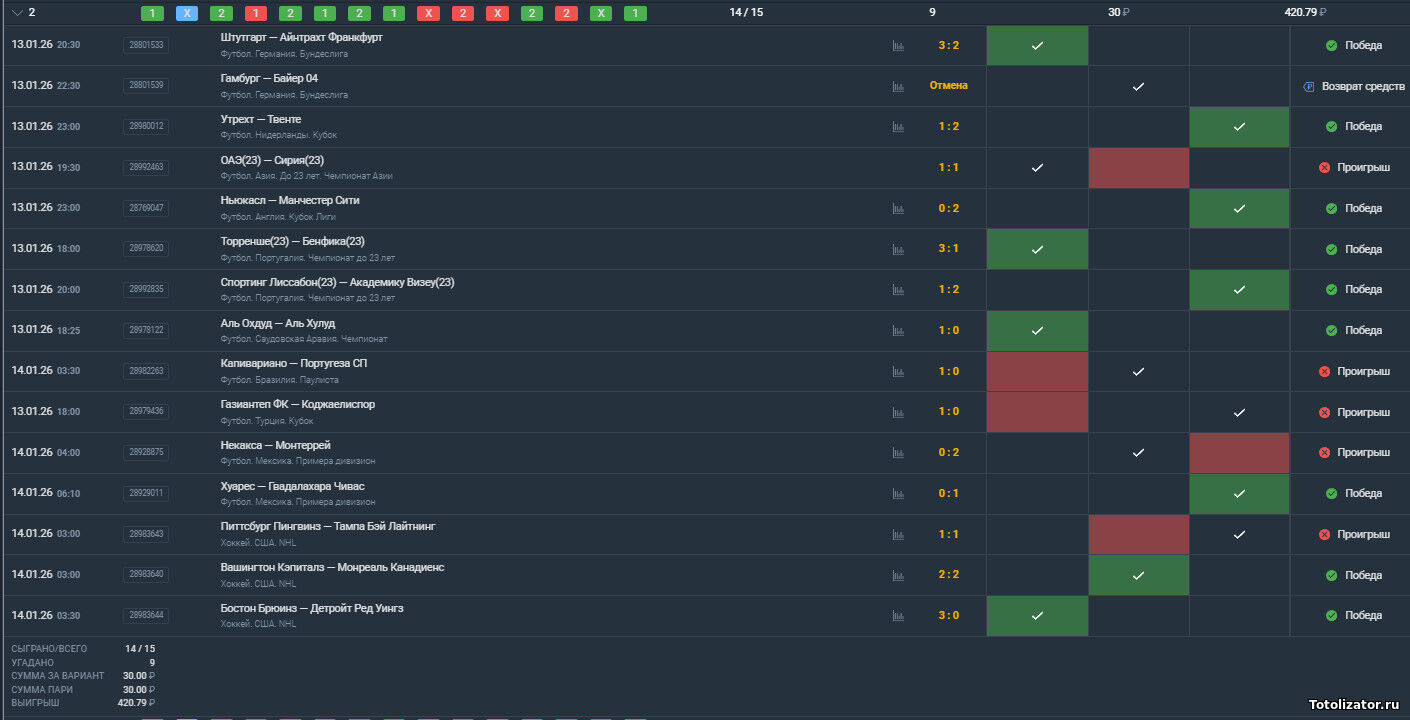Click the blue X outcome badge in header

click(x=187, y=13)
